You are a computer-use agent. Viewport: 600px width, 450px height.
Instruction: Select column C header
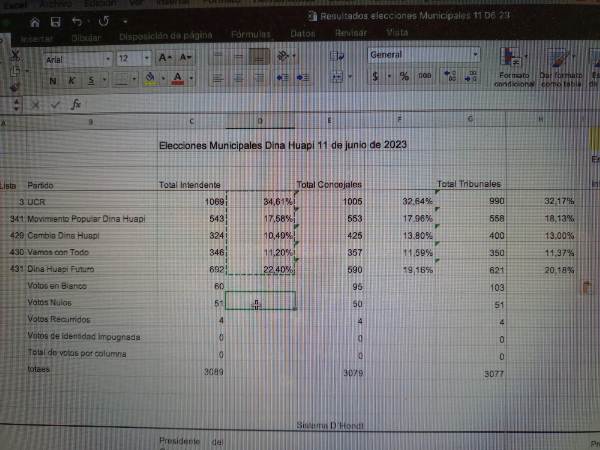[191, 121]
